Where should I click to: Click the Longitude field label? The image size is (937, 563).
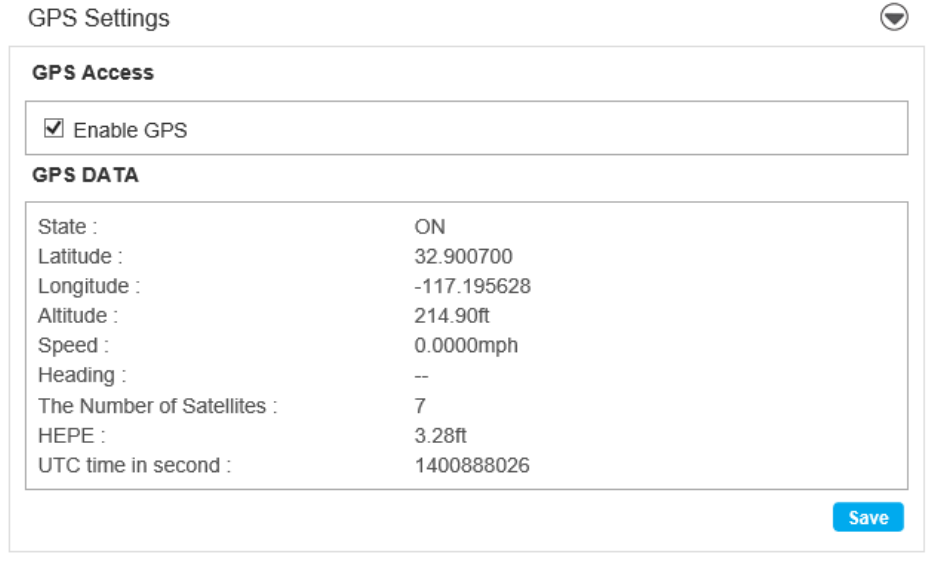[x=89, y=287]
